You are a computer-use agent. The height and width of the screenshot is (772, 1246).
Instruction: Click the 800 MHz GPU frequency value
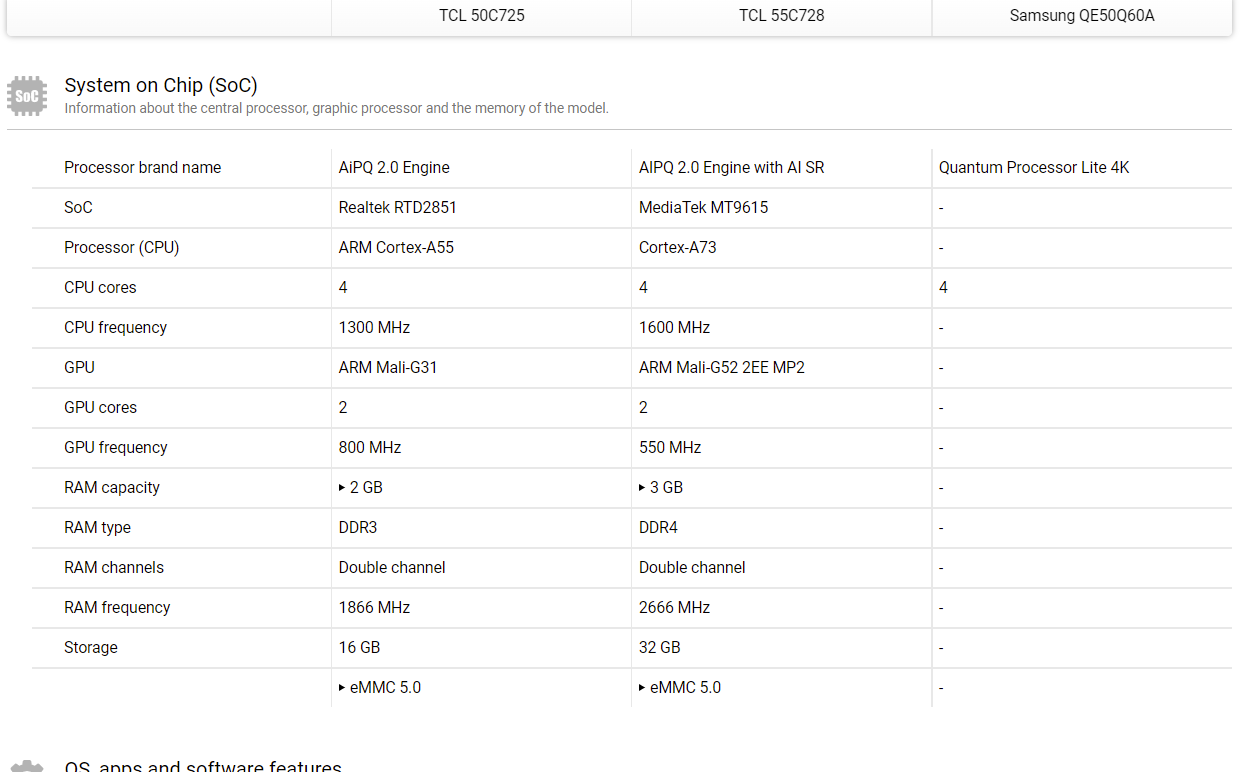pyautogui.click(x=370, y=448)
